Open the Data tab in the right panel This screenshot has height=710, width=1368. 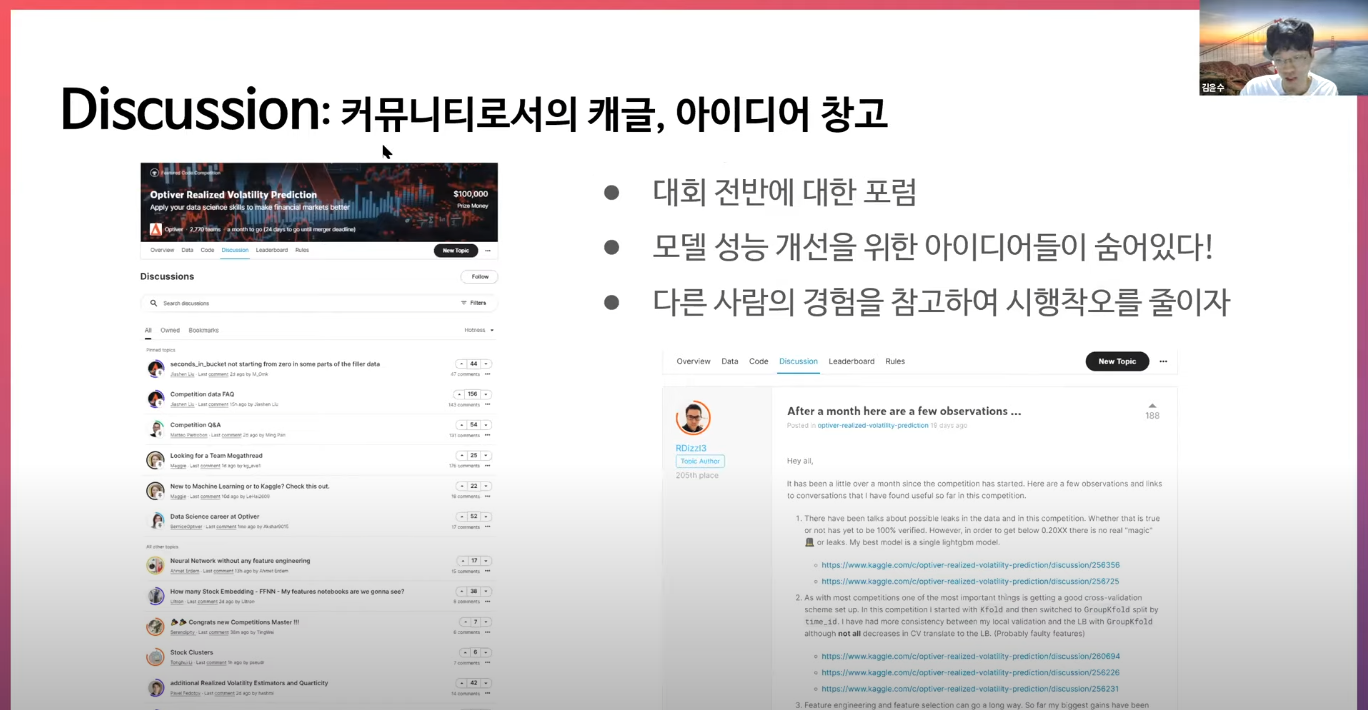[730, 361]
